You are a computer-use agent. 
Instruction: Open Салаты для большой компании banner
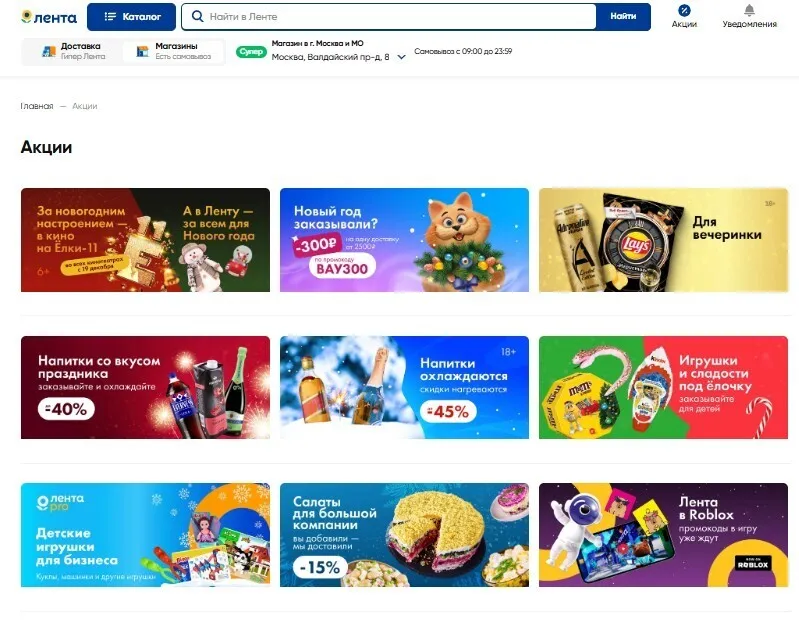tap(404, 535)
